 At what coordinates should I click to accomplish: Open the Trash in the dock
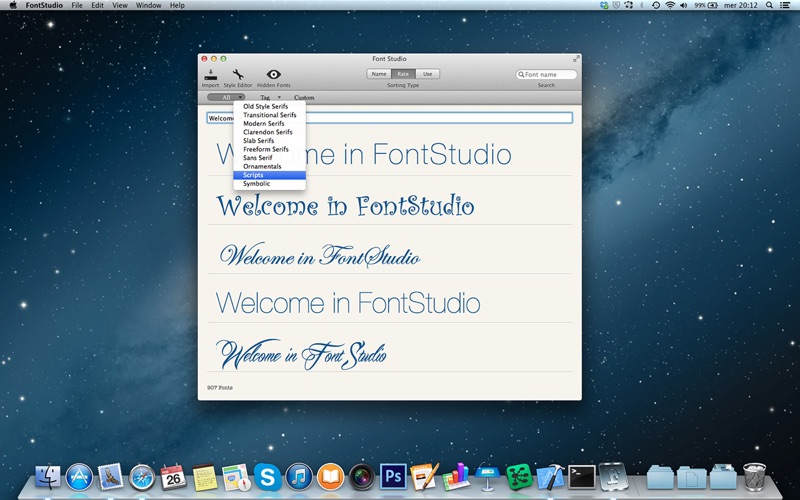(754, 477)
